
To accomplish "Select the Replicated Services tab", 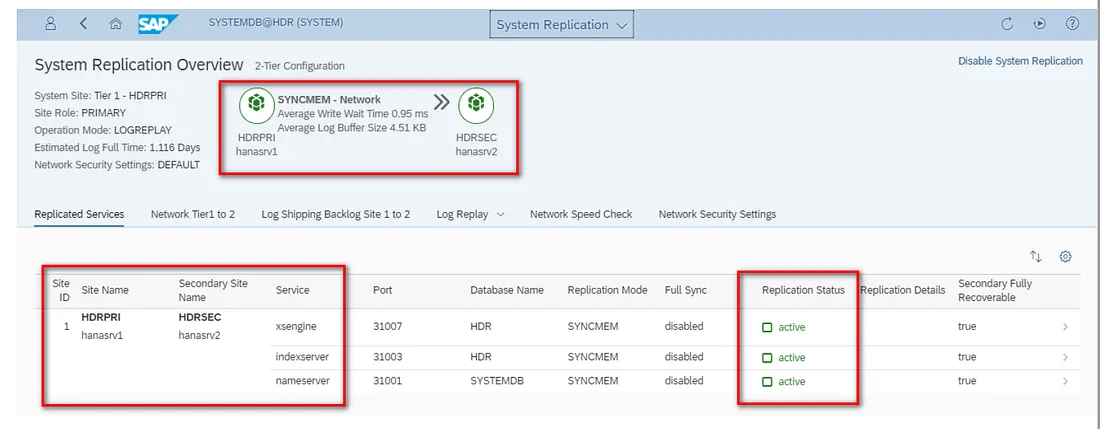I will tap(79, 214).
